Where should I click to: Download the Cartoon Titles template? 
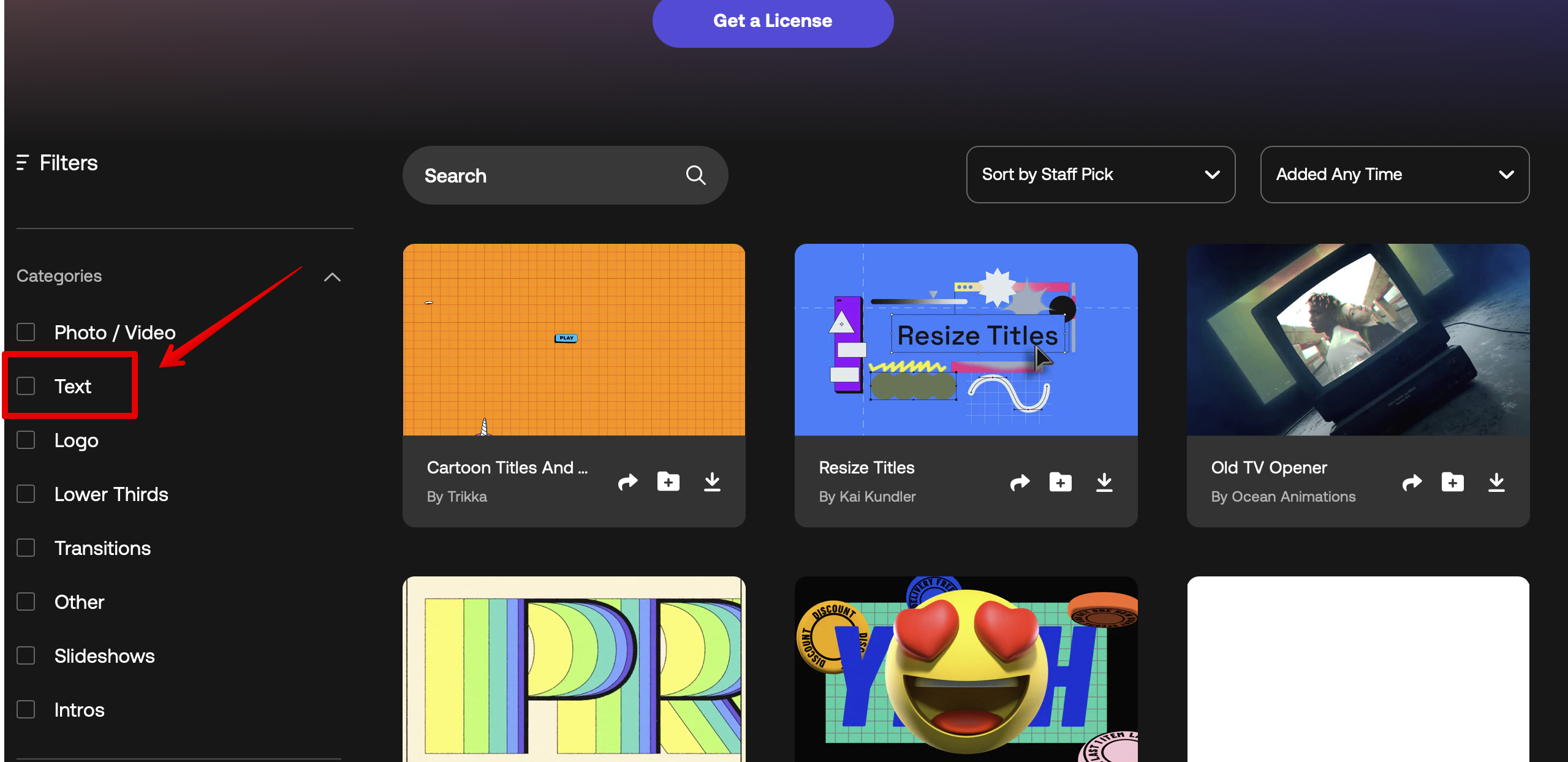pos(712,482)
